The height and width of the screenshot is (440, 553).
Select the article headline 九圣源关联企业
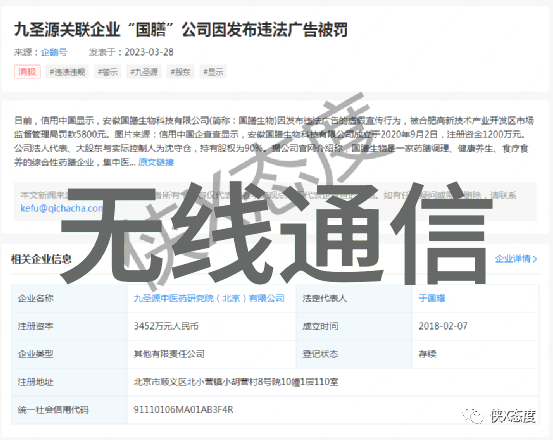[181, 30]
